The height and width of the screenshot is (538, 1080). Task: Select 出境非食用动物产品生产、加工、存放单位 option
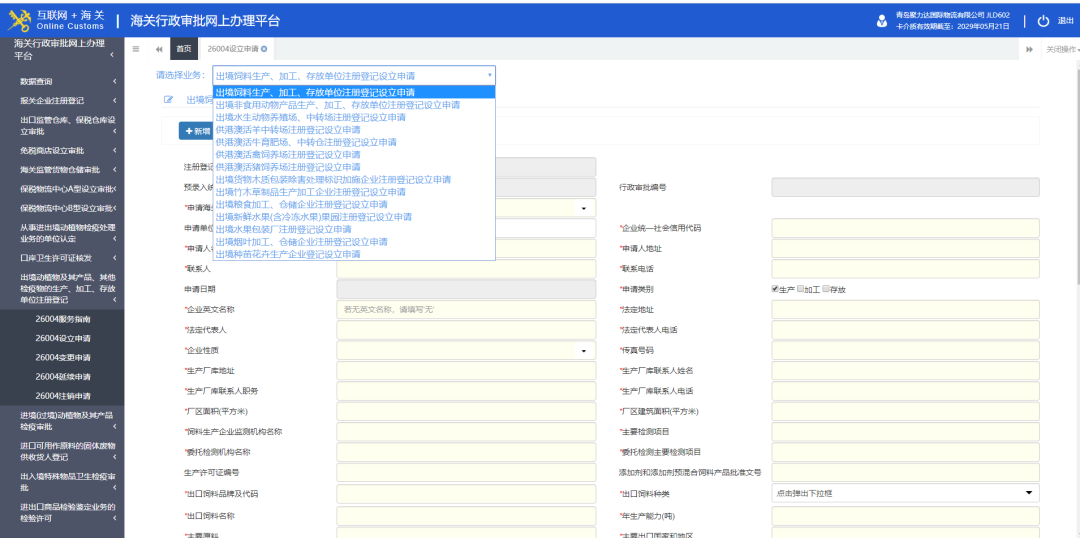pos(353,105)
